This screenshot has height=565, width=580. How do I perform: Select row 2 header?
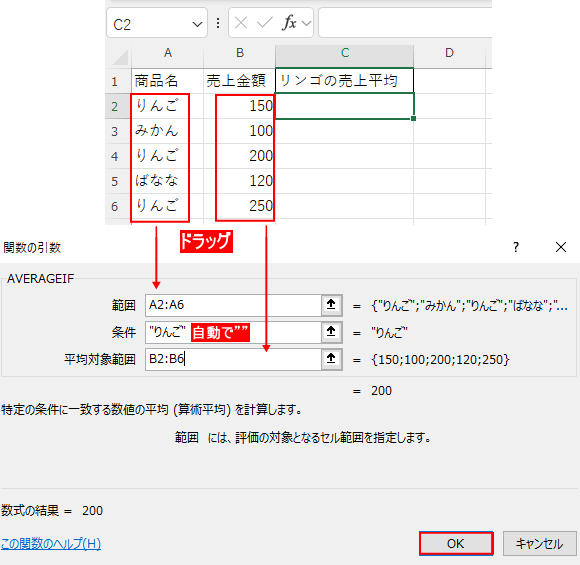[x=115, y=106]
